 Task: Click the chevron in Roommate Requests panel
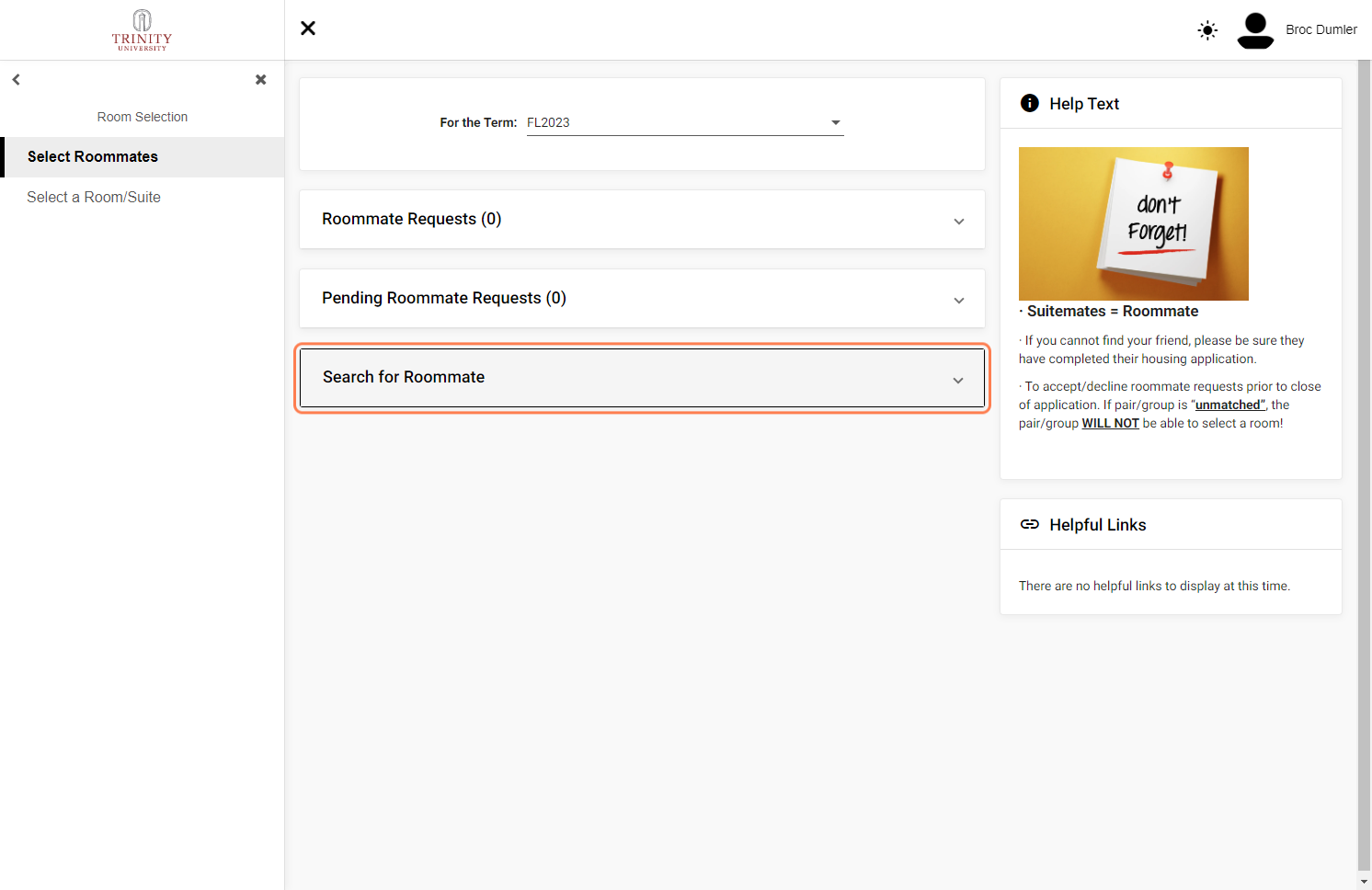click(x=959, y=221)
